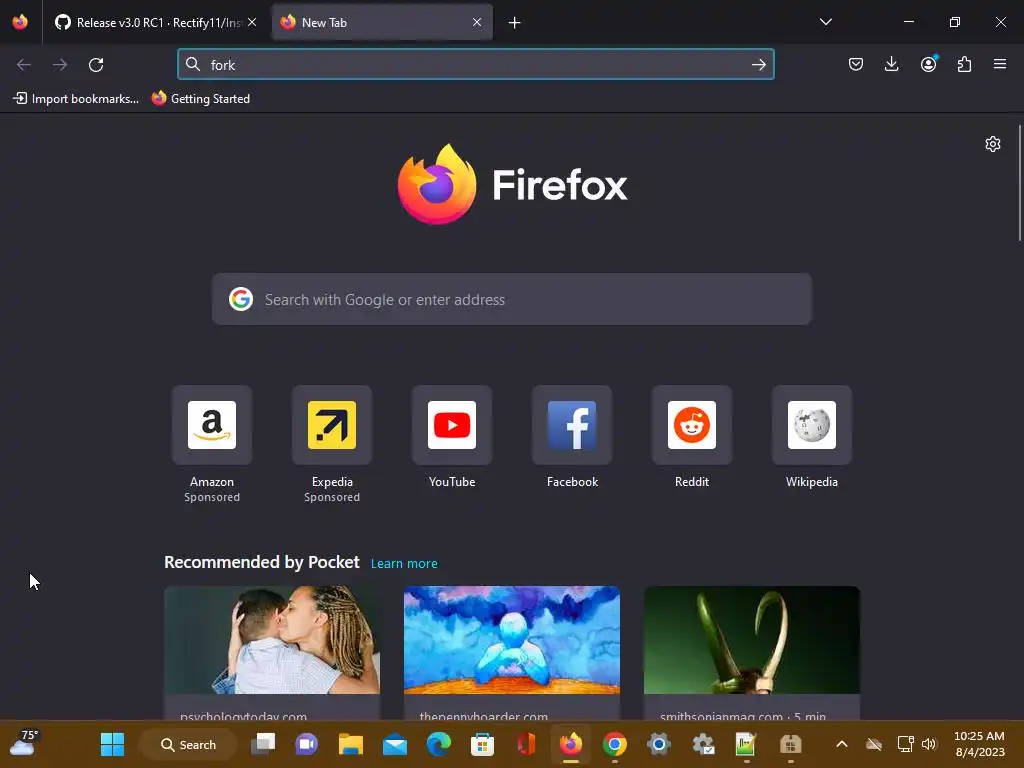Expand the list all tabs dropdown
The width and height of the screenshot is (1024, 768).
[x=825, y=22]
